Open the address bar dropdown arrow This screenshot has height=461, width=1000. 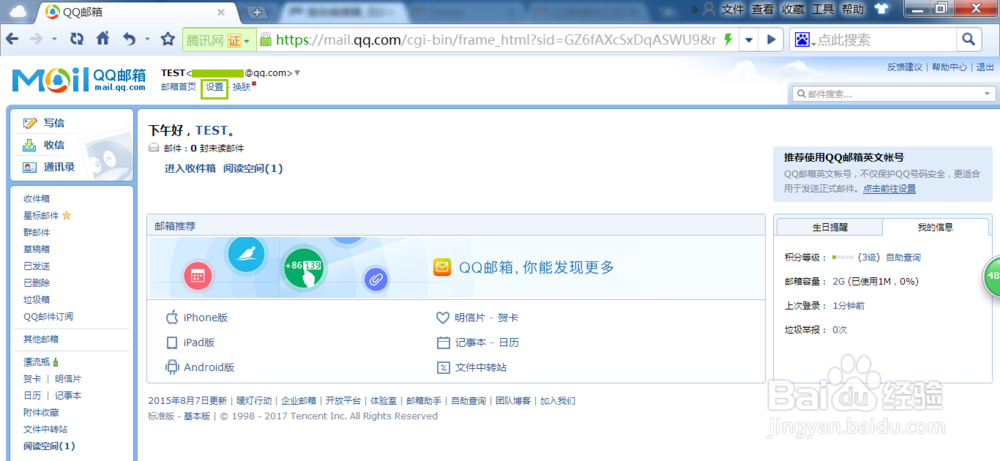pos(749,40)
